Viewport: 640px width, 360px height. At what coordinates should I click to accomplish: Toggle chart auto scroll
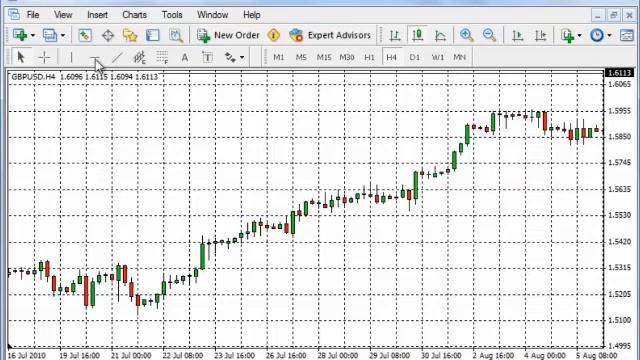tap(518, 36)
